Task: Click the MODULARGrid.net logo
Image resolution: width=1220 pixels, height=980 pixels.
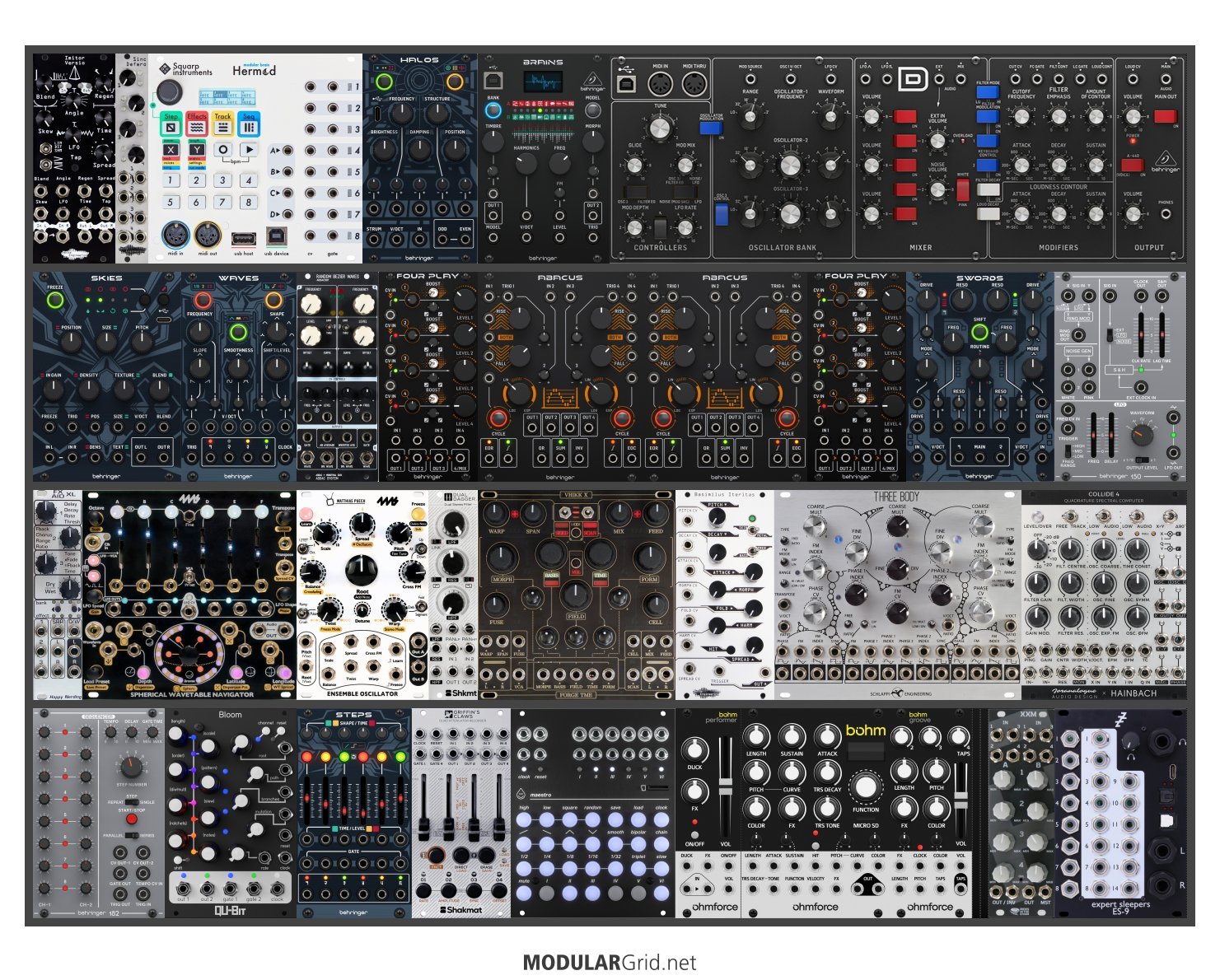Action: pyautogui.click(x=610, y=963)
